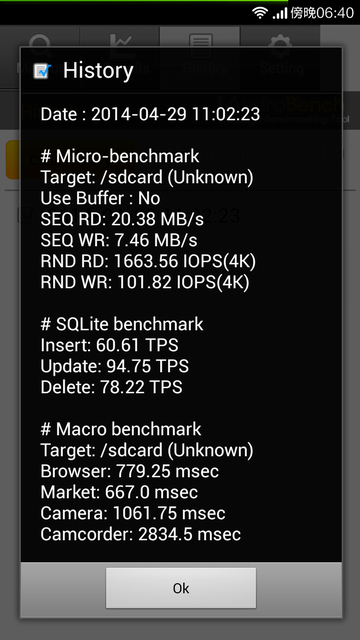Click the Browser 779.25 msec result
This screenshot has width=360, height=640.
point(130,471)
